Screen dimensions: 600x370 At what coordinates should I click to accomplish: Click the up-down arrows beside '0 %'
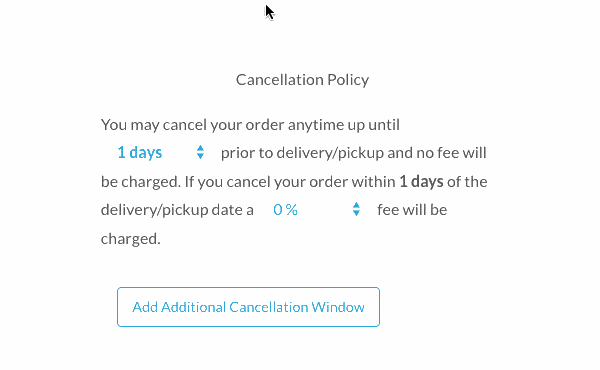click(x=356, y=209)
